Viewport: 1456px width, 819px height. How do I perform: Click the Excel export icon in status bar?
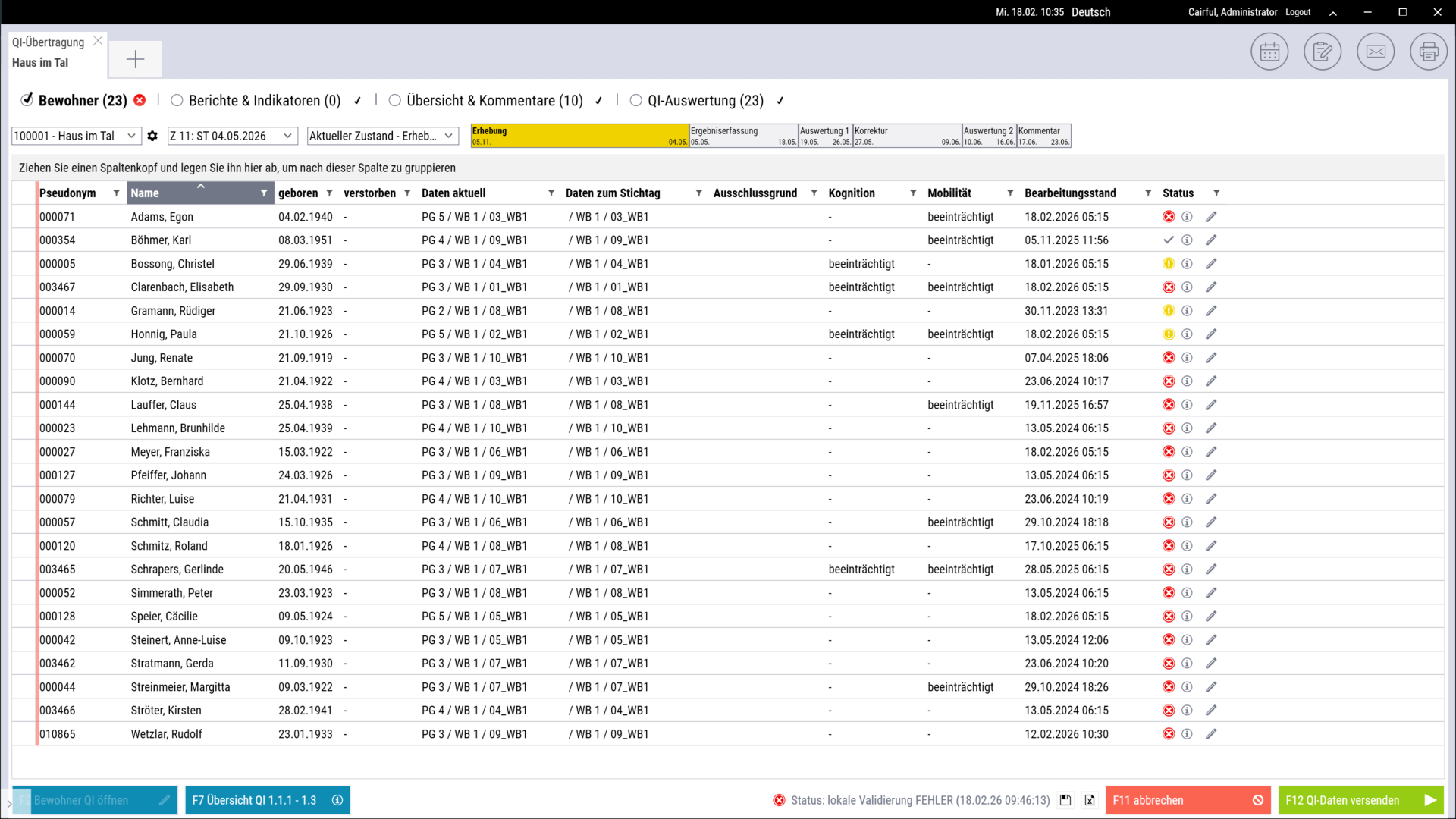[1090, 800]
